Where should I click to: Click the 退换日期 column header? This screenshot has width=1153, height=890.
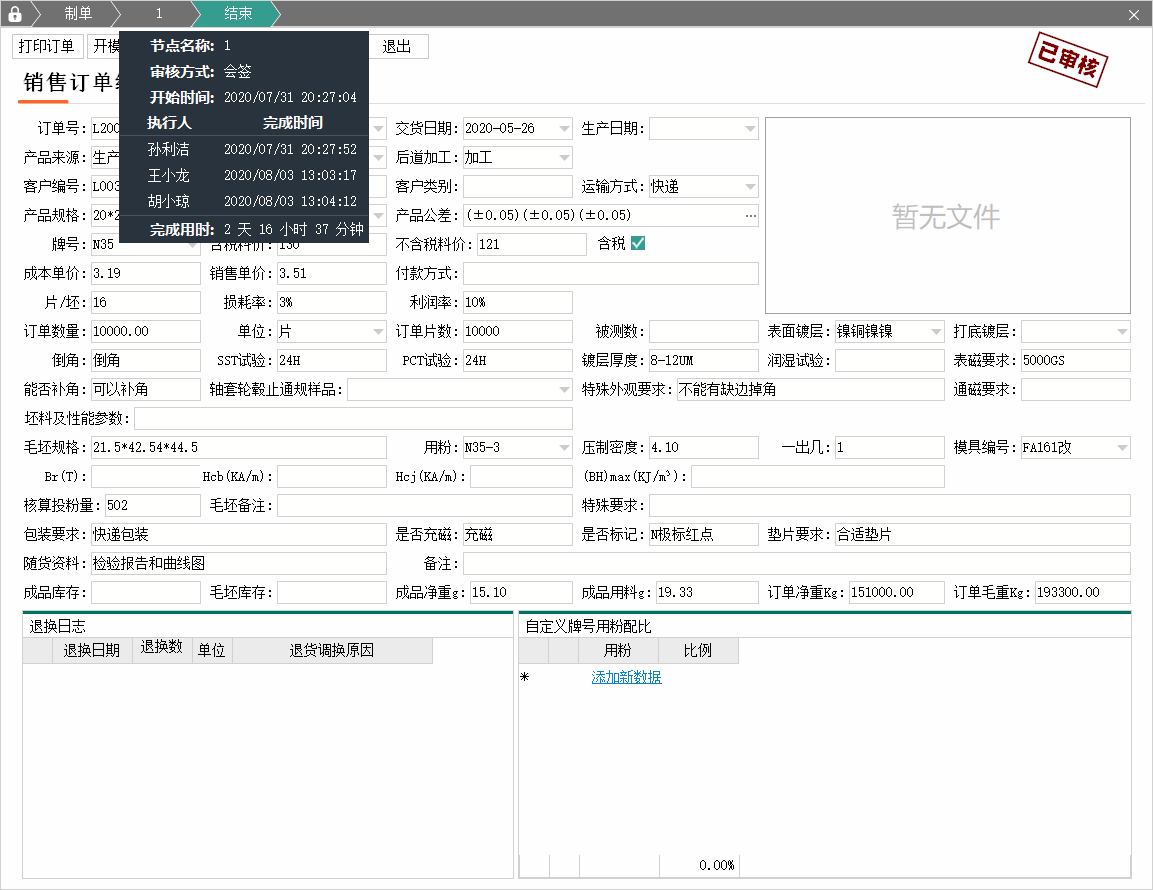pos(92,650)
